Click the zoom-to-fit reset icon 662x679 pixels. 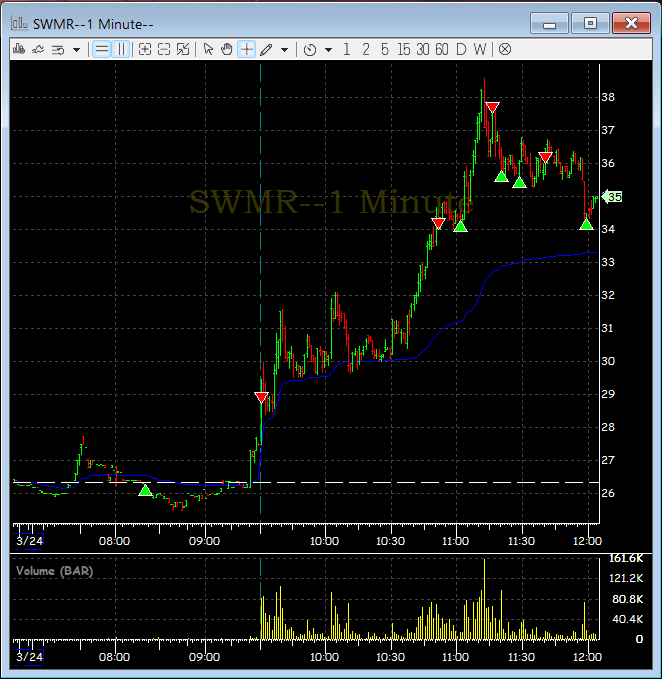(183, 49)
